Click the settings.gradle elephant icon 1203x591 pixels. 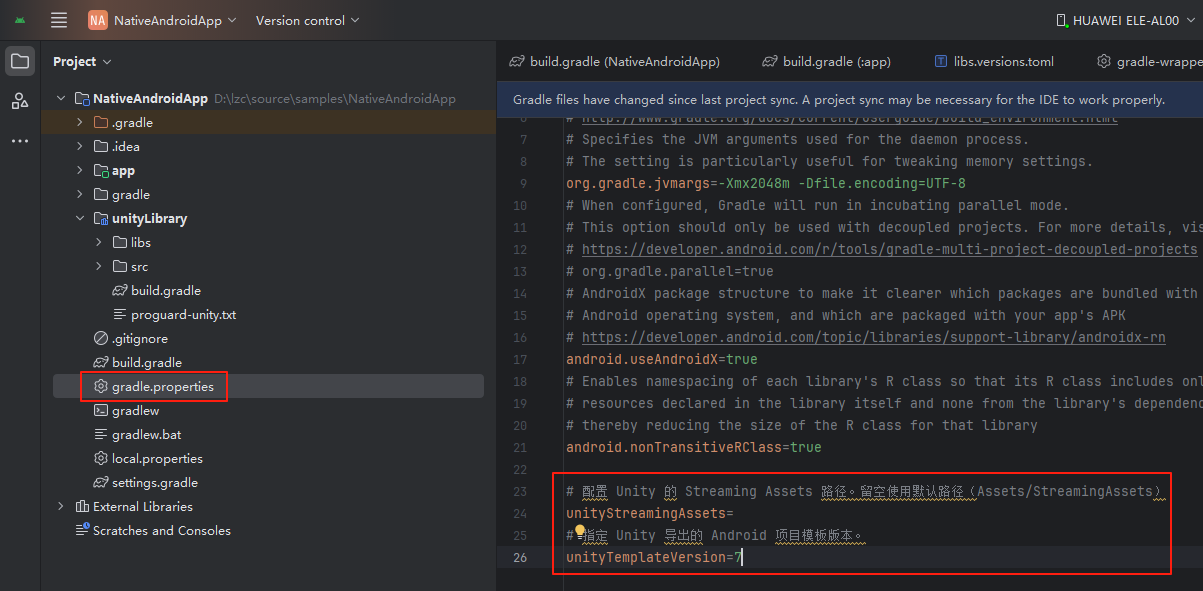[101, 483]
